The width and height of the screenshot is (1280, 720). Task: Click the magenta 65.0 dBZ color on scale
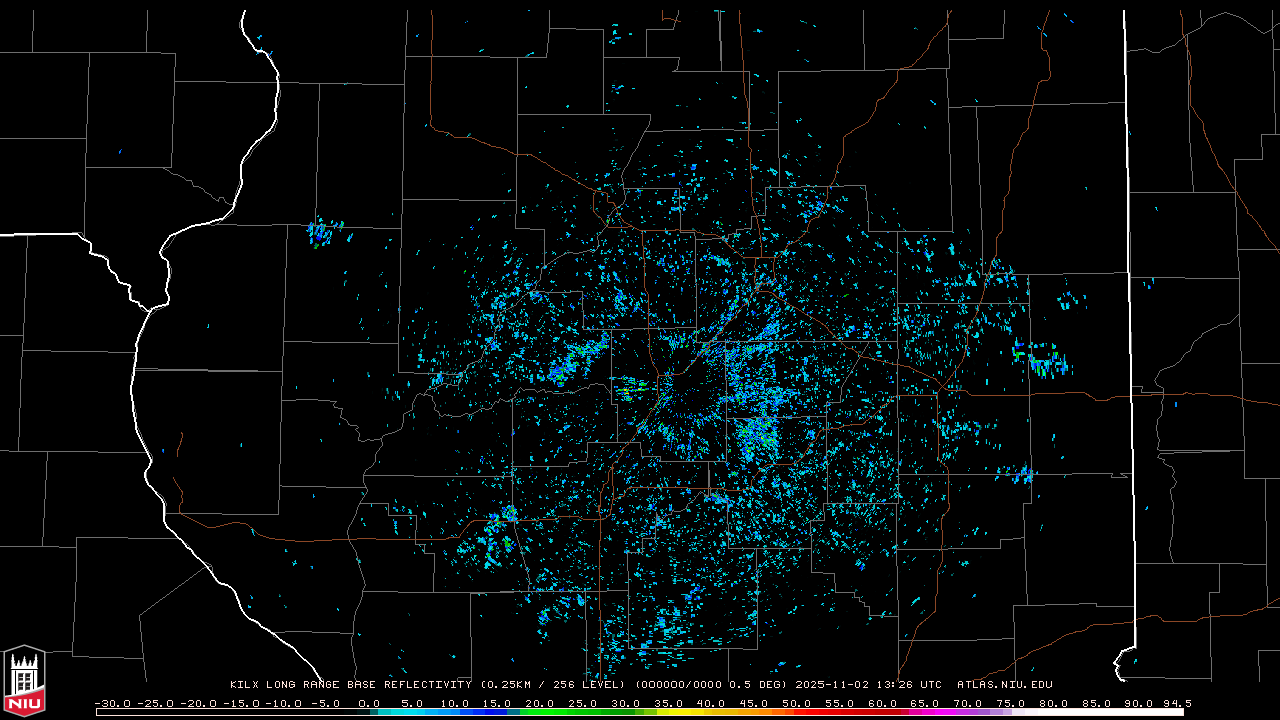tap(924, 712)
